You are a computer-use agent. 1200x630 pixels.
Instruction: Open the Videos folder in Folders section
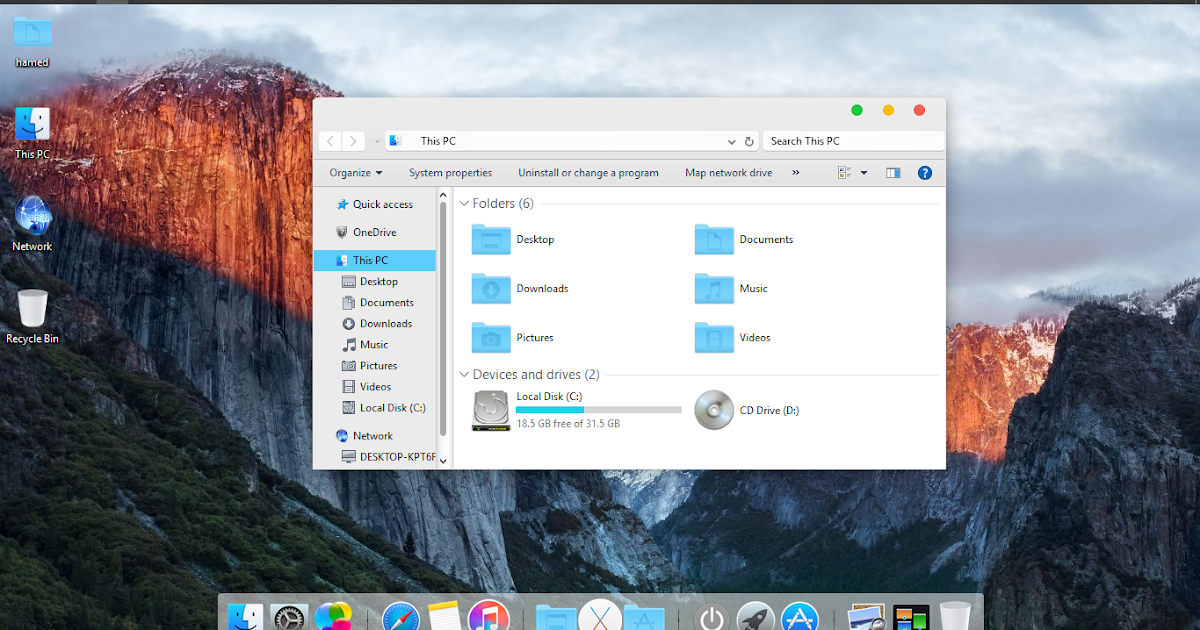click(x=733, y=338)
